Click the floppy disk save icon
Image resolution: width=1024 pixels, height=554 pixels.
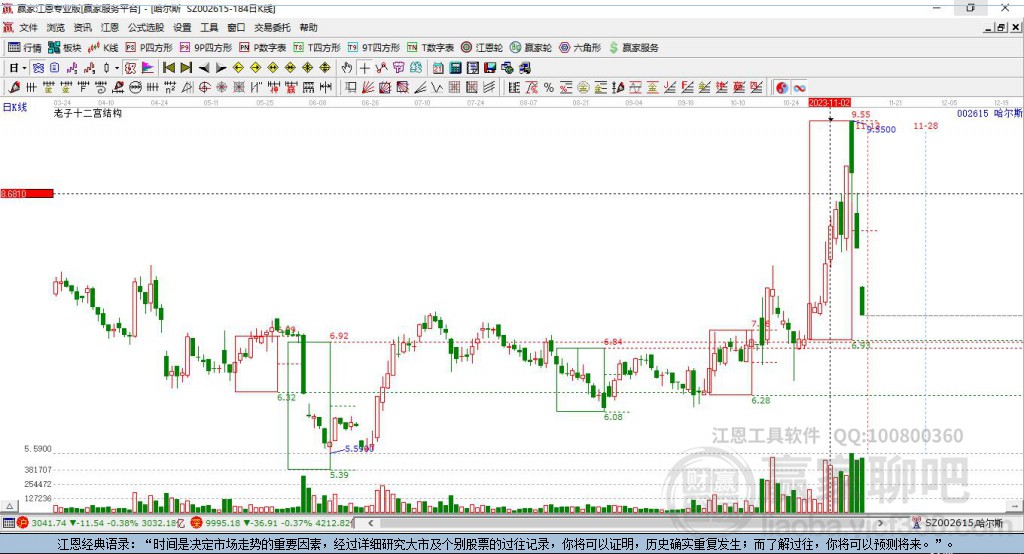pos(490,68)
